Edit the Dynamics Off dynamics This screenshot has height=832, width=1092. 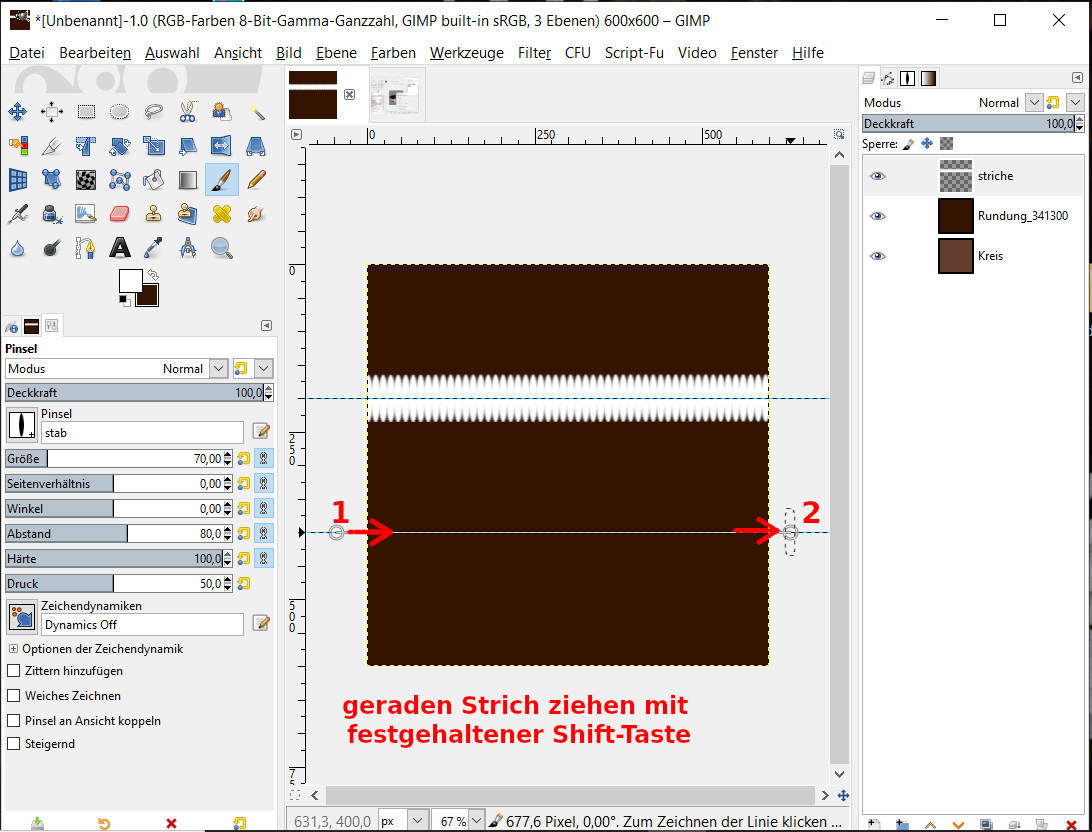click(x=261, y=622)
